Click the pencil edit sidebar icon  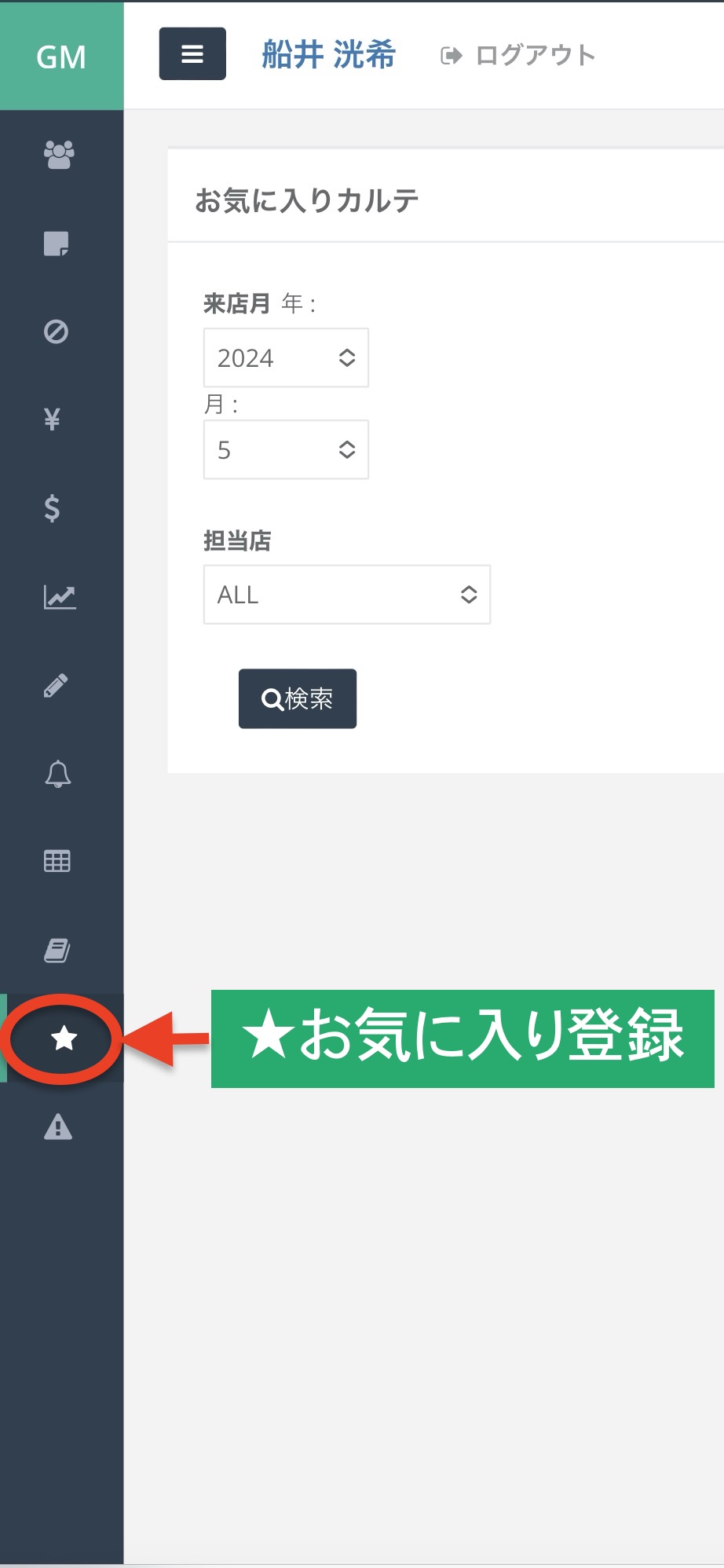click(55, 686)
